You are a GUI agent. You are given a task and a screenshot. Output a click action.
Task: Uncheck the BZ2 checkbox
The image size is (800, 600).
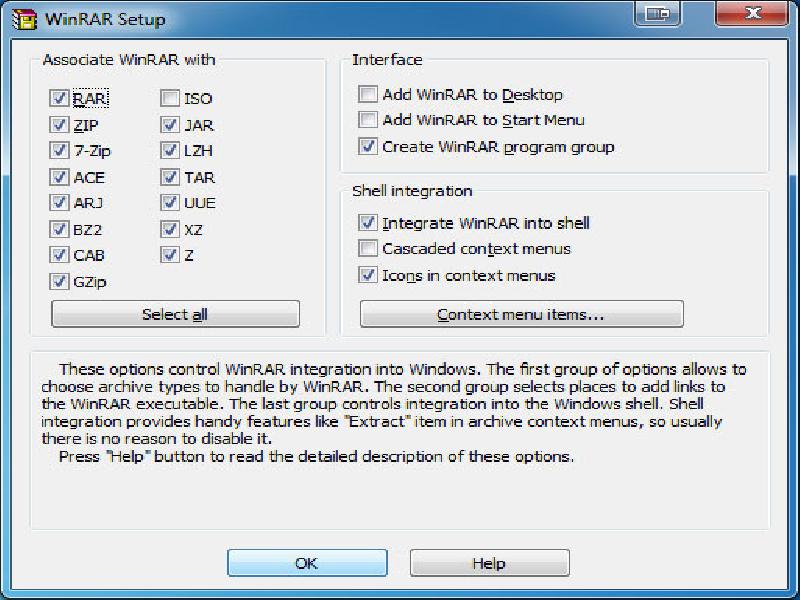coord(59,229)
